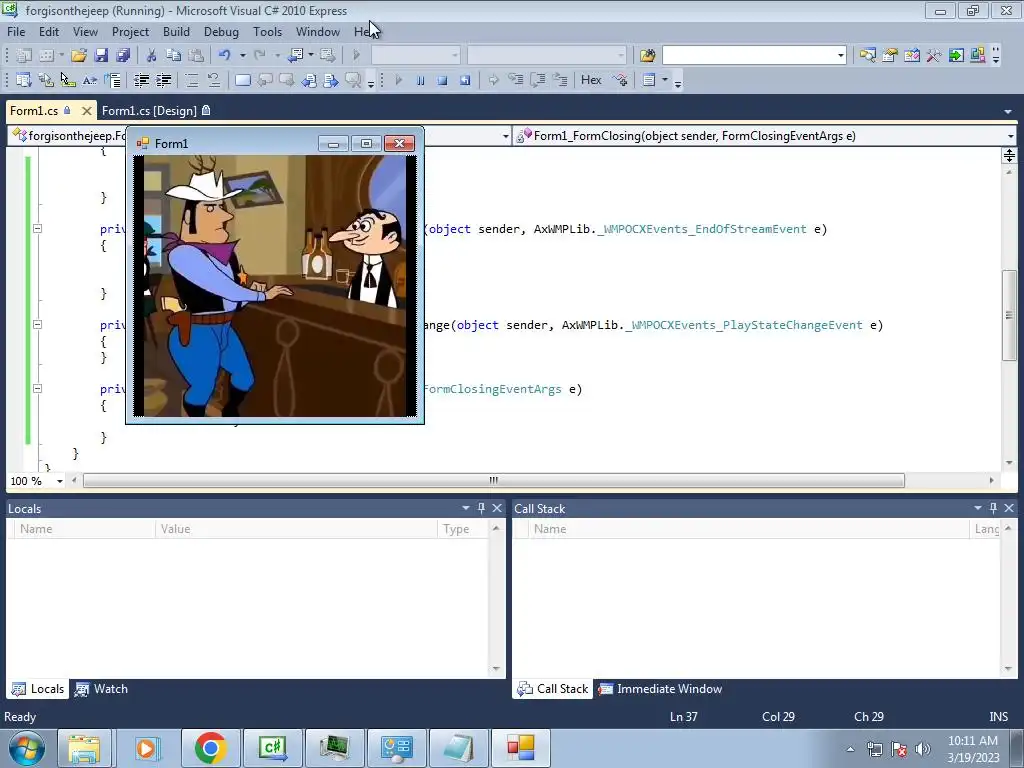Click the editor horizontal scrollbar thumb
The width and height of the screenshot is (1024, 768).
(494, 481)
